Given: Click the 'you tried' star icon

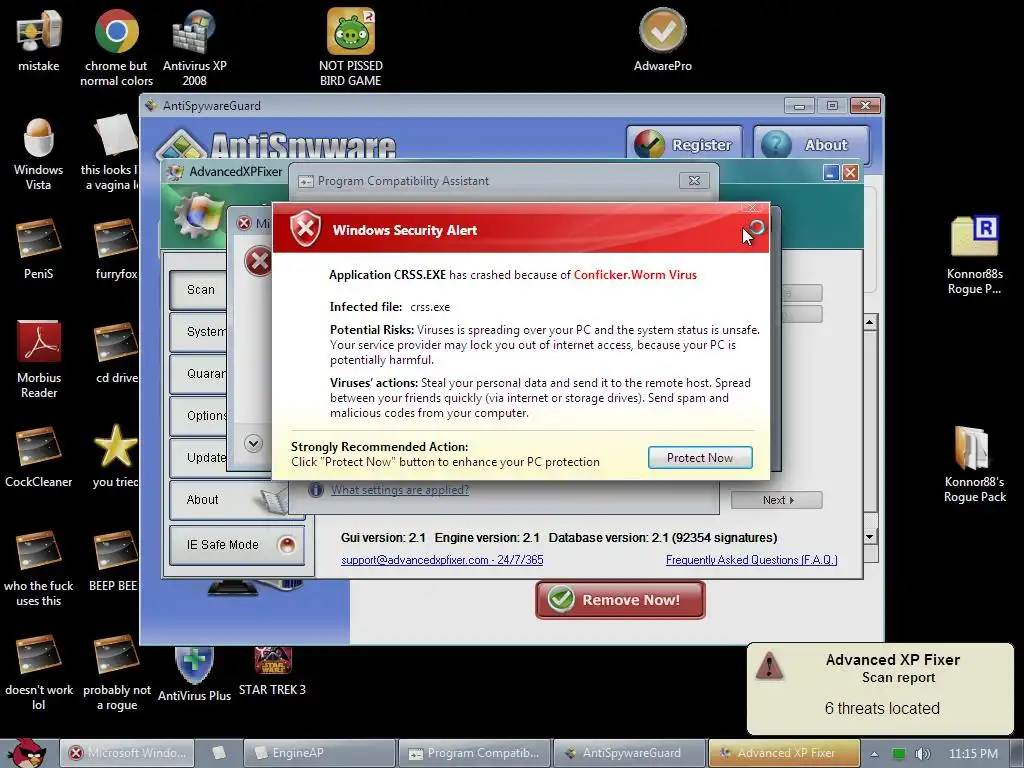Looking at the screenshot, I should pyautogui.click(x=116, y=456).
